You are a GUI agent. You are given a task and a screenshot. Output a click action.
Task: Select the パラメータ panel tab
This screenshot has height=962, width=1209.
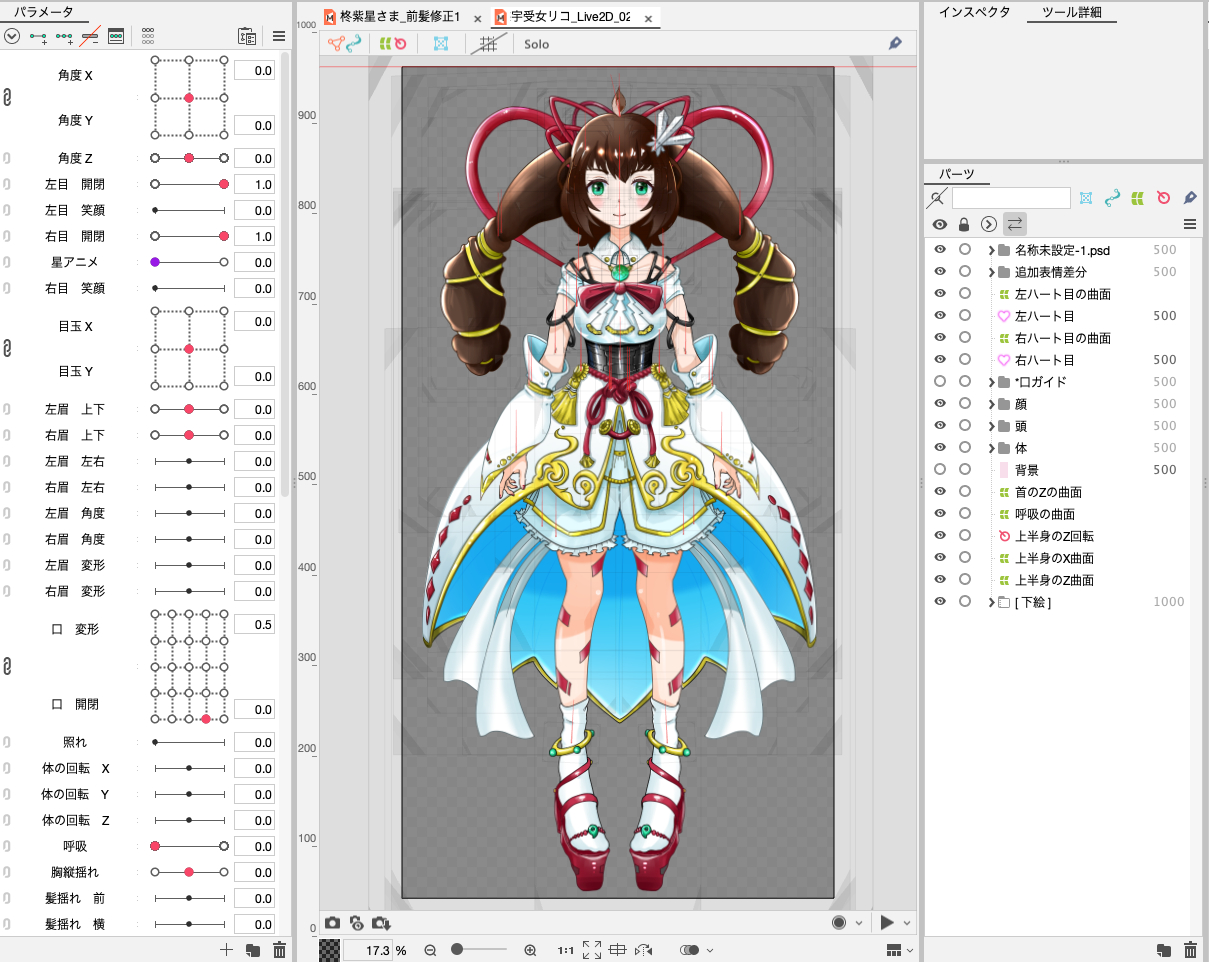click(43, 13)
